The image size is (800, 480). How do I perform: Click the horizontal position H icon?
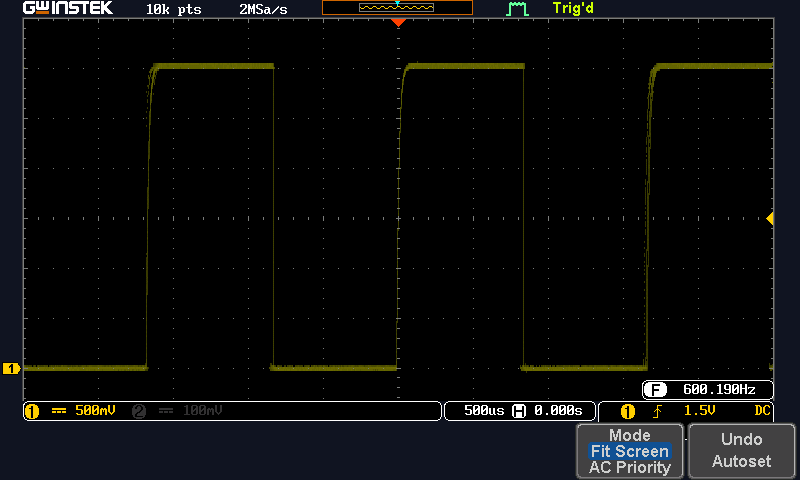point(518,411)
